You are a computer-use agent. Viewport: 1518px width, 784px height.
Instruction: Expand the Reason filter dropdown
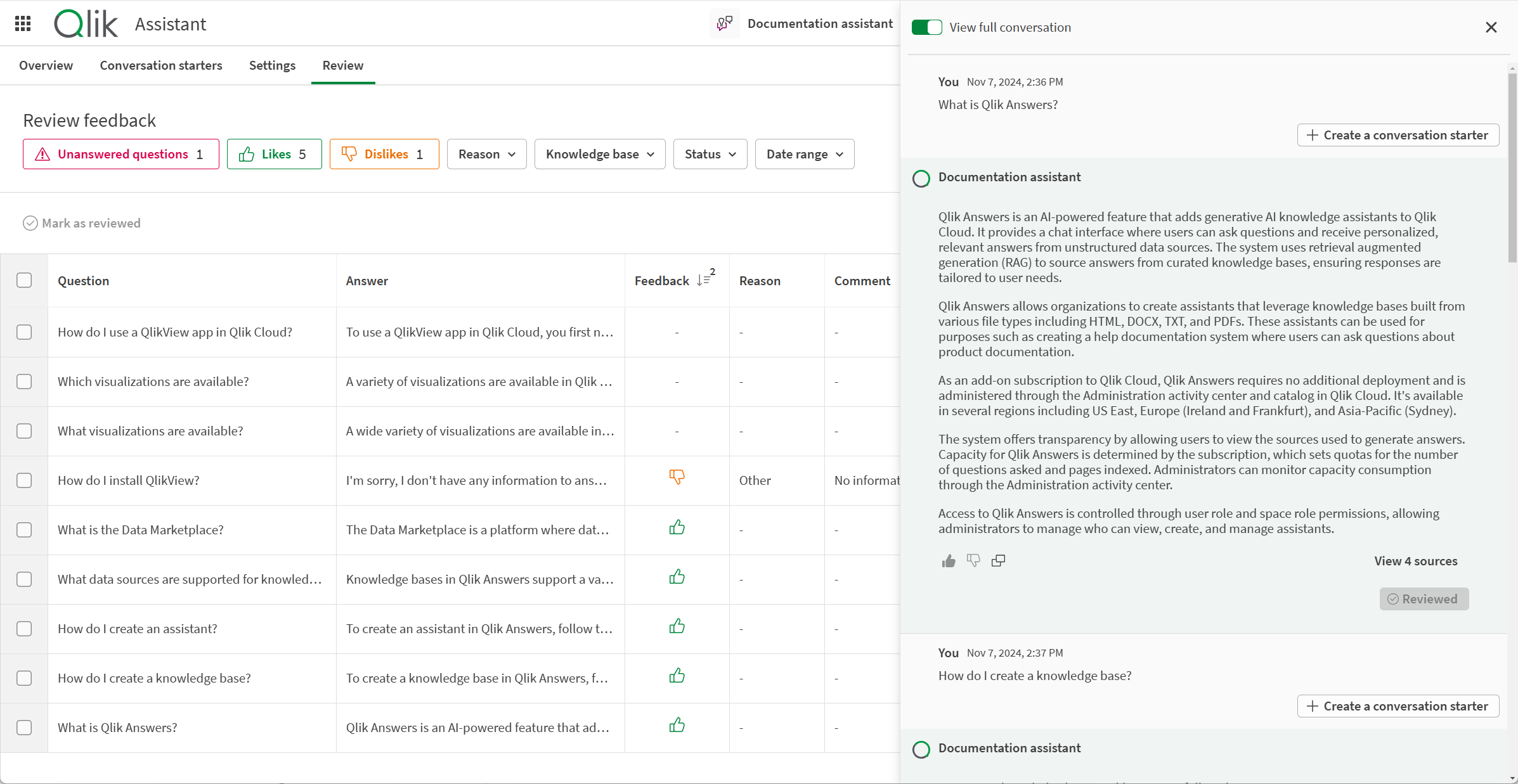click(487, 154)
